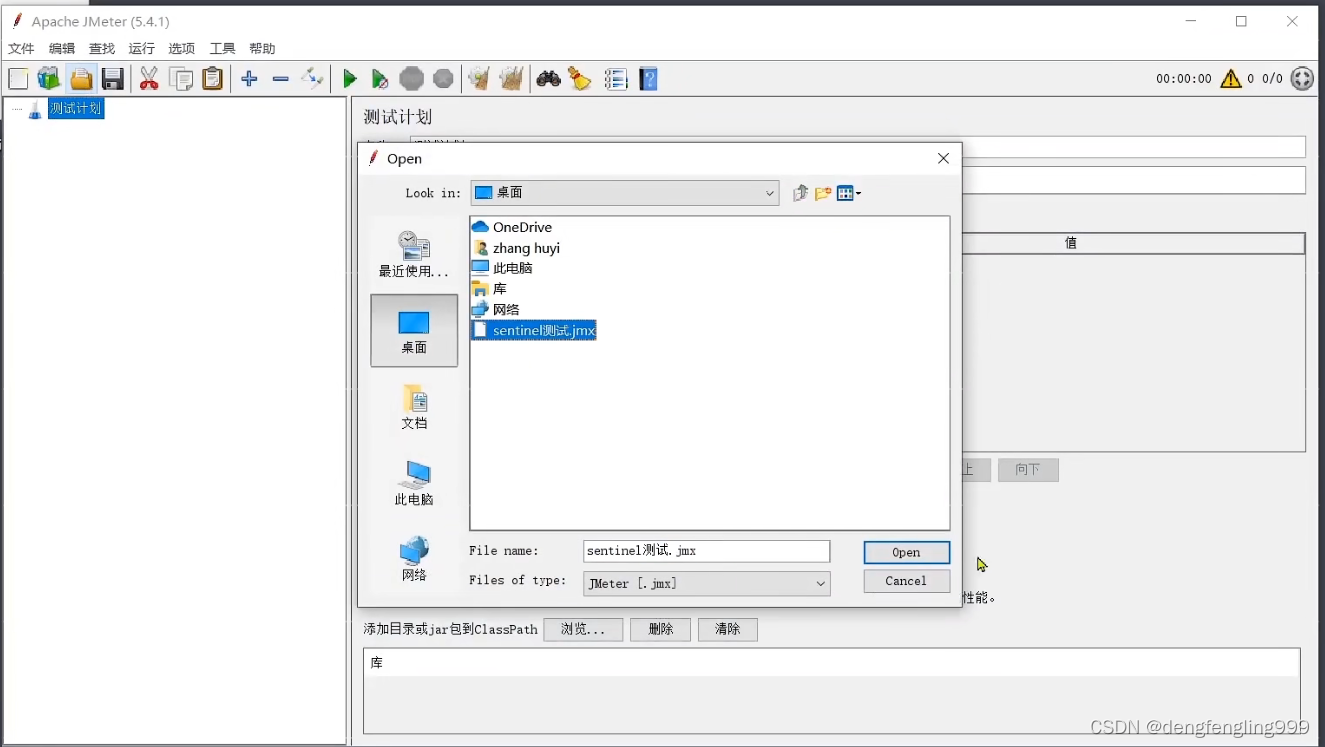Cancel the Open dialog
Viewport: 1325px width, 747px height.
click(906, 581)
